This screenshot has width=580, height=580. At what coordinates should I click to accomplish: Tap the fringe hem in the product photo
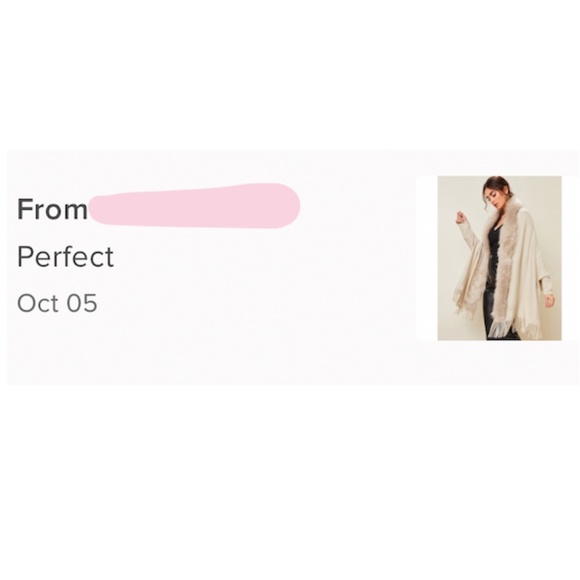[x=501, y=327]
